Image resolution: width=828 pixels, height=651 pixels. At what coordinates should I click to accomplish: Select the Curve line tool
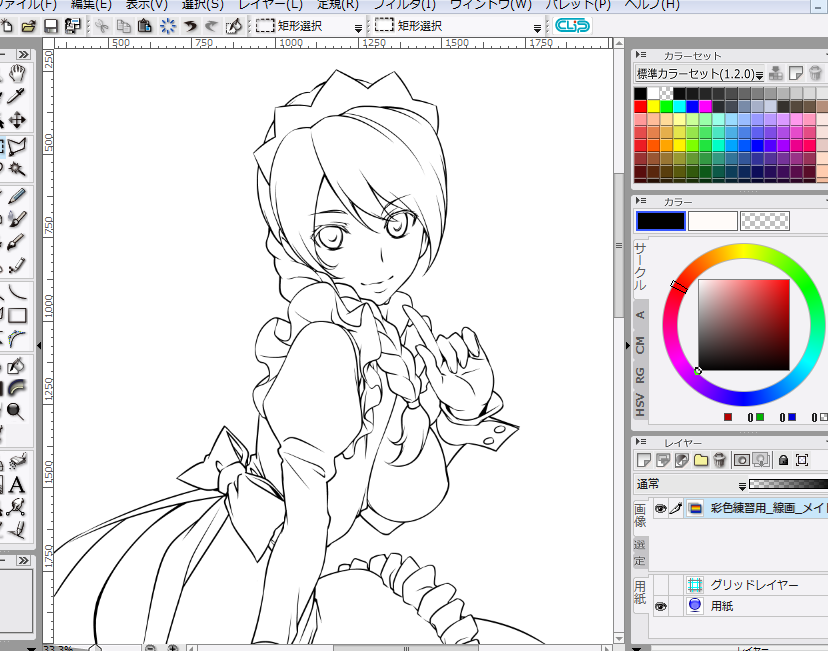coord(17,292)
